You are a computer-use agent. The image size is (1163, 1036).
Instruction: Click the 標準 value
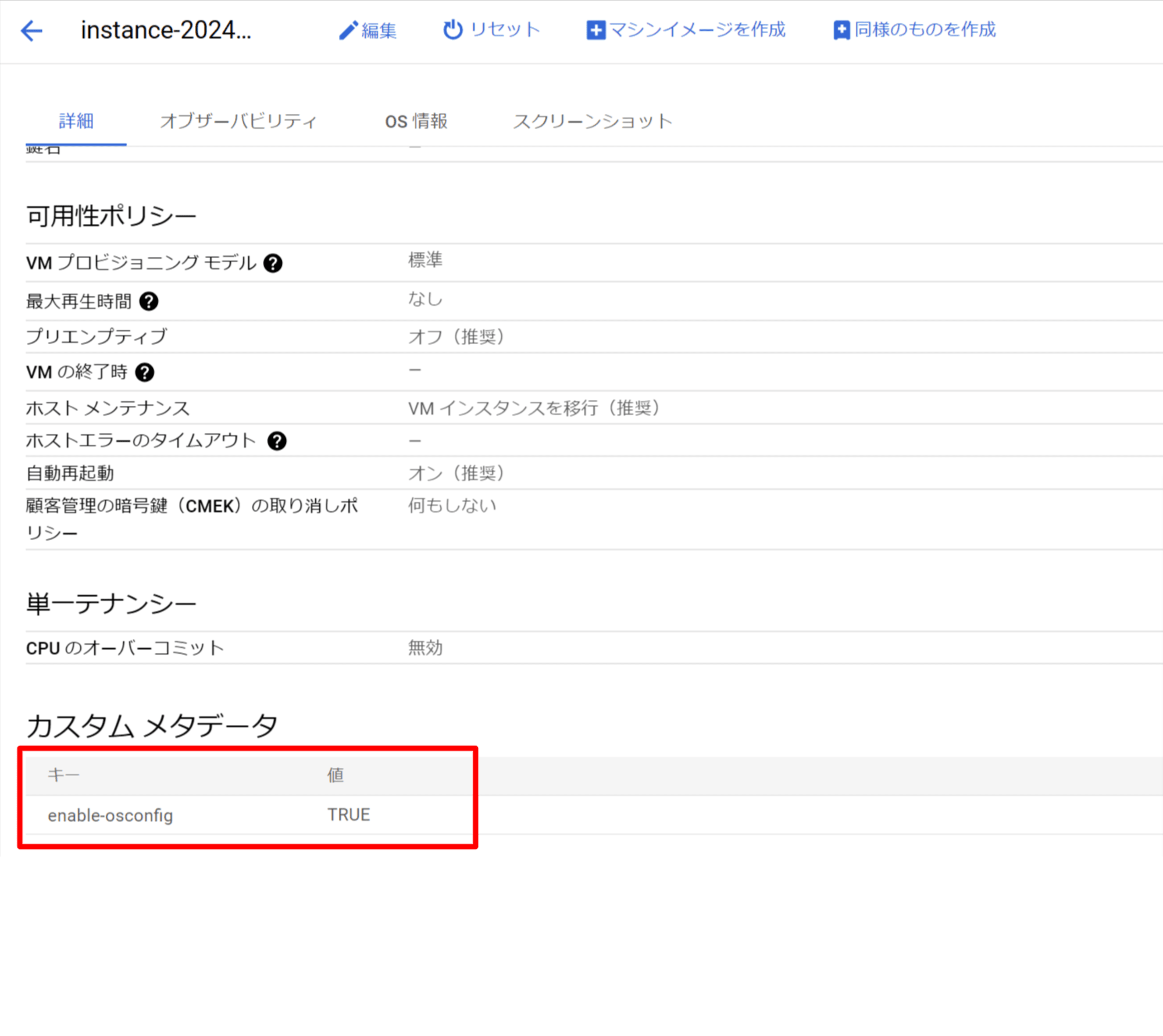point(425,260)
